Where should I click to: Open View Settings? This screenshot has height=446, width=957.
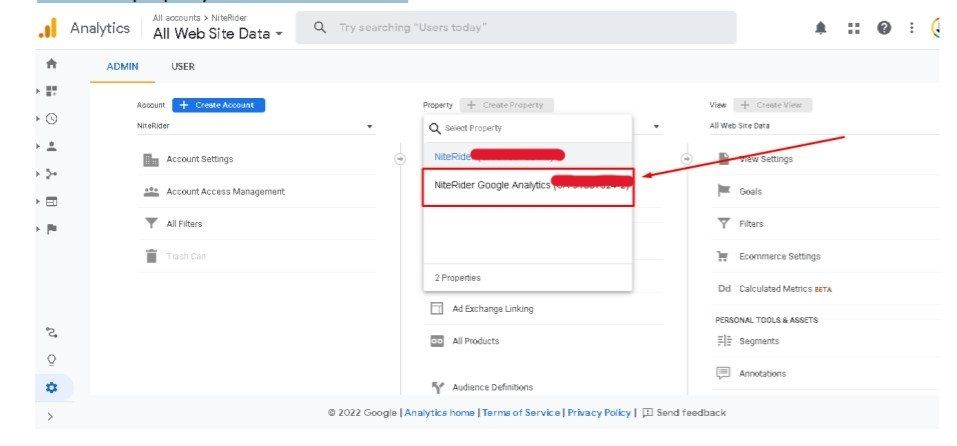pos(766,159)
